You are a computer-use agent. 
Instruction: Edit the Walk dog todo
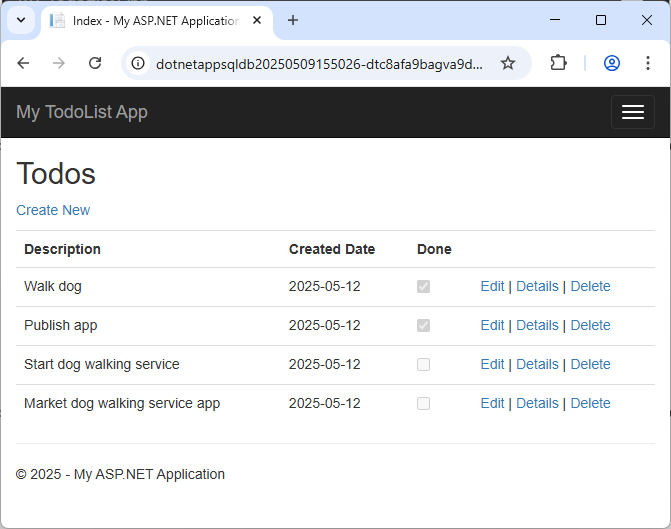(492, 286)
